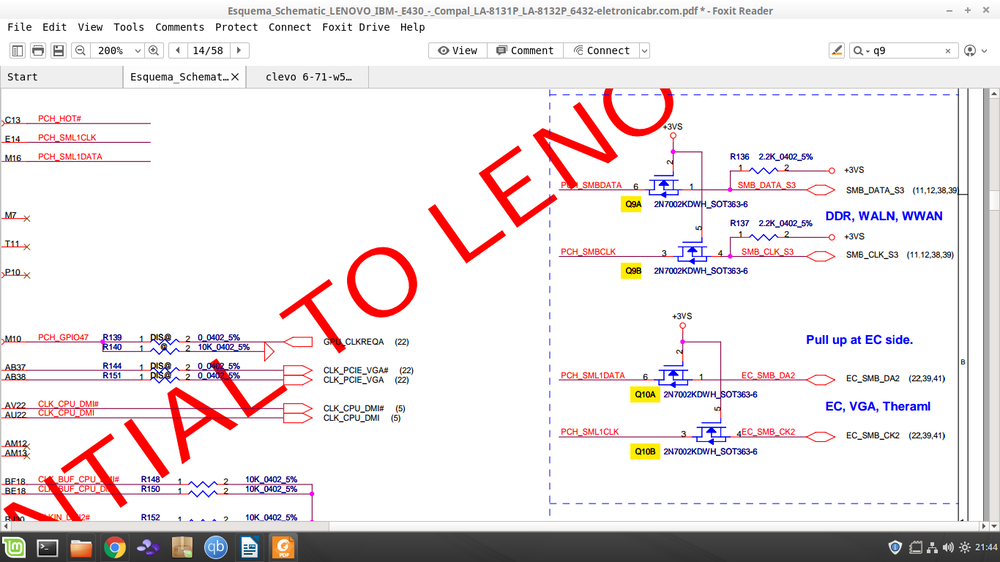Select the highlighter tool icon
This screenshot has width=1000, height=562.
[837, 50]
